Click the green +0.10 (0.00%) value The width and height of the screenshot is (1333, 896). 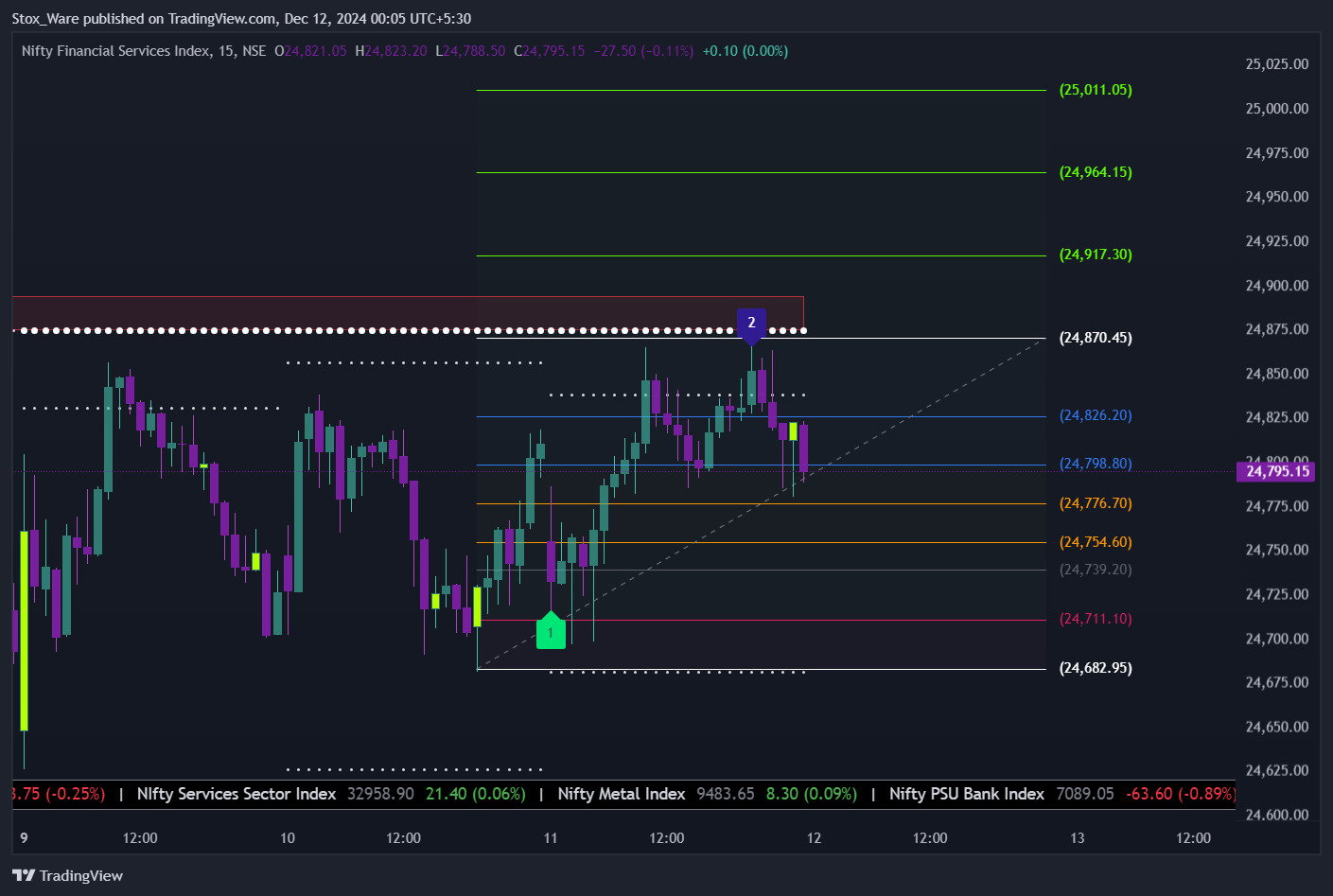(x=745, y=51)
